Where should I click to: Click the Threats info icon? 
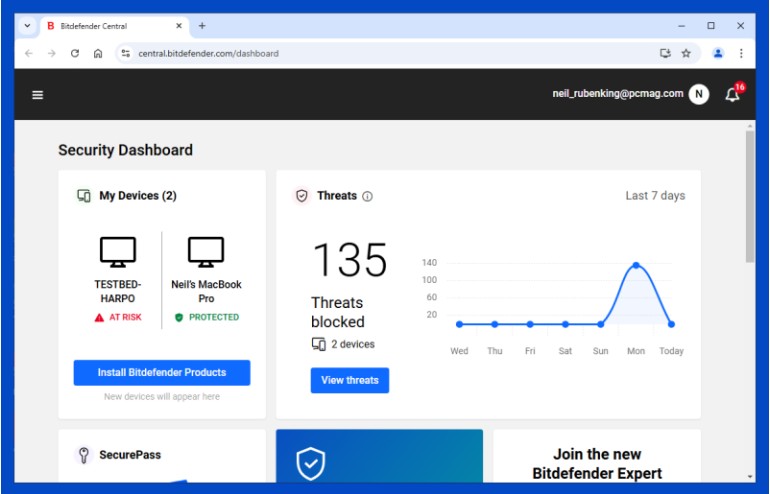click(367, 197)
